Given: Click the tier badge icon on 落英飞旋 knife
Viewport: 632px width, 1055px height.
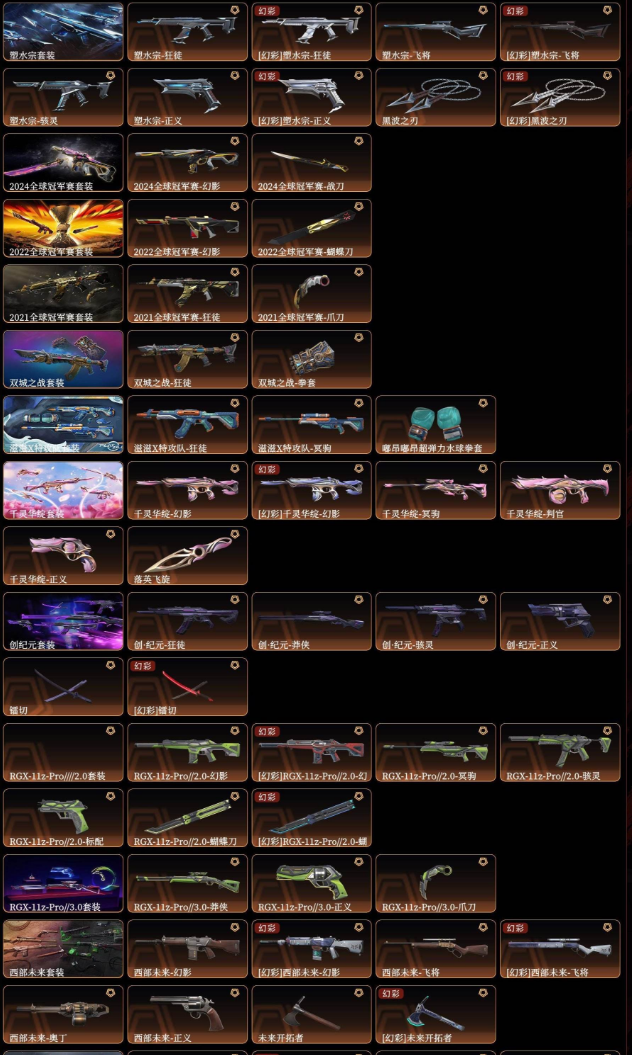Looking at the screenshot, I should click(x=234, y=534).
